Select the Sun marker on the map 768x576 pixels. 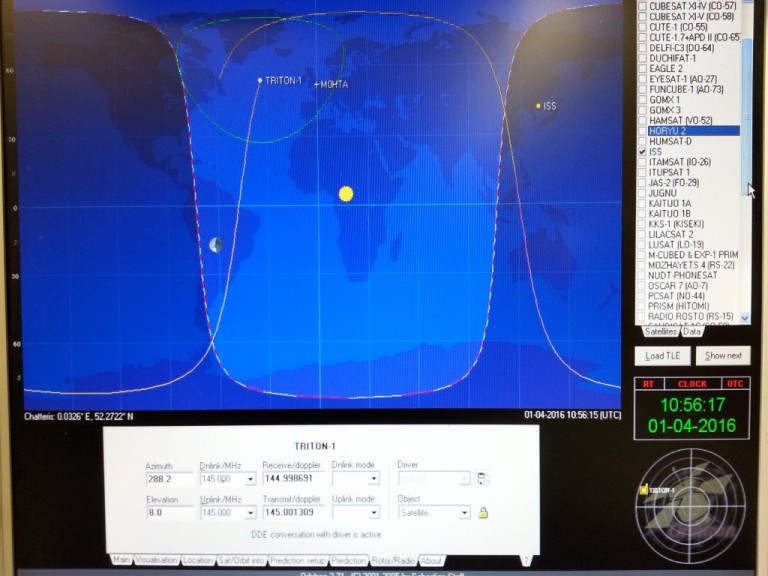pos(346,194)
